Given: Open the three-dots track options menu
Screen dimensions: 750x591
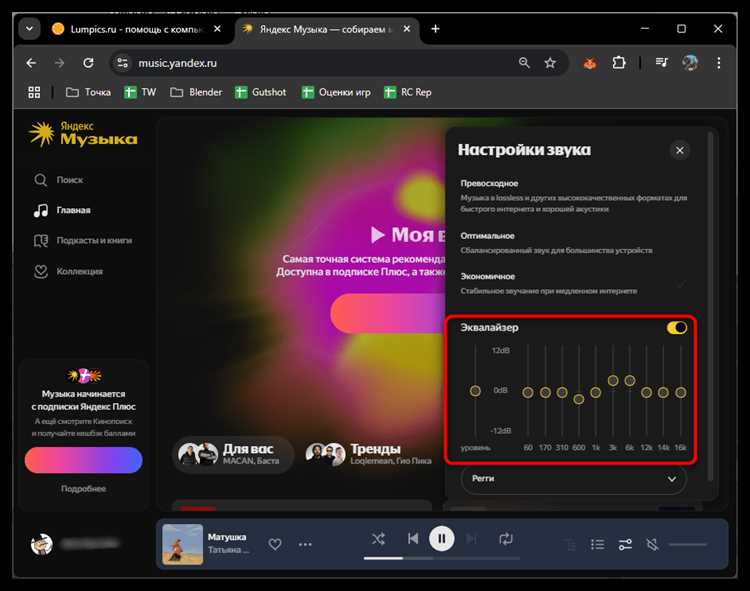Looking at the screenshot, I should tap(305, 544).
